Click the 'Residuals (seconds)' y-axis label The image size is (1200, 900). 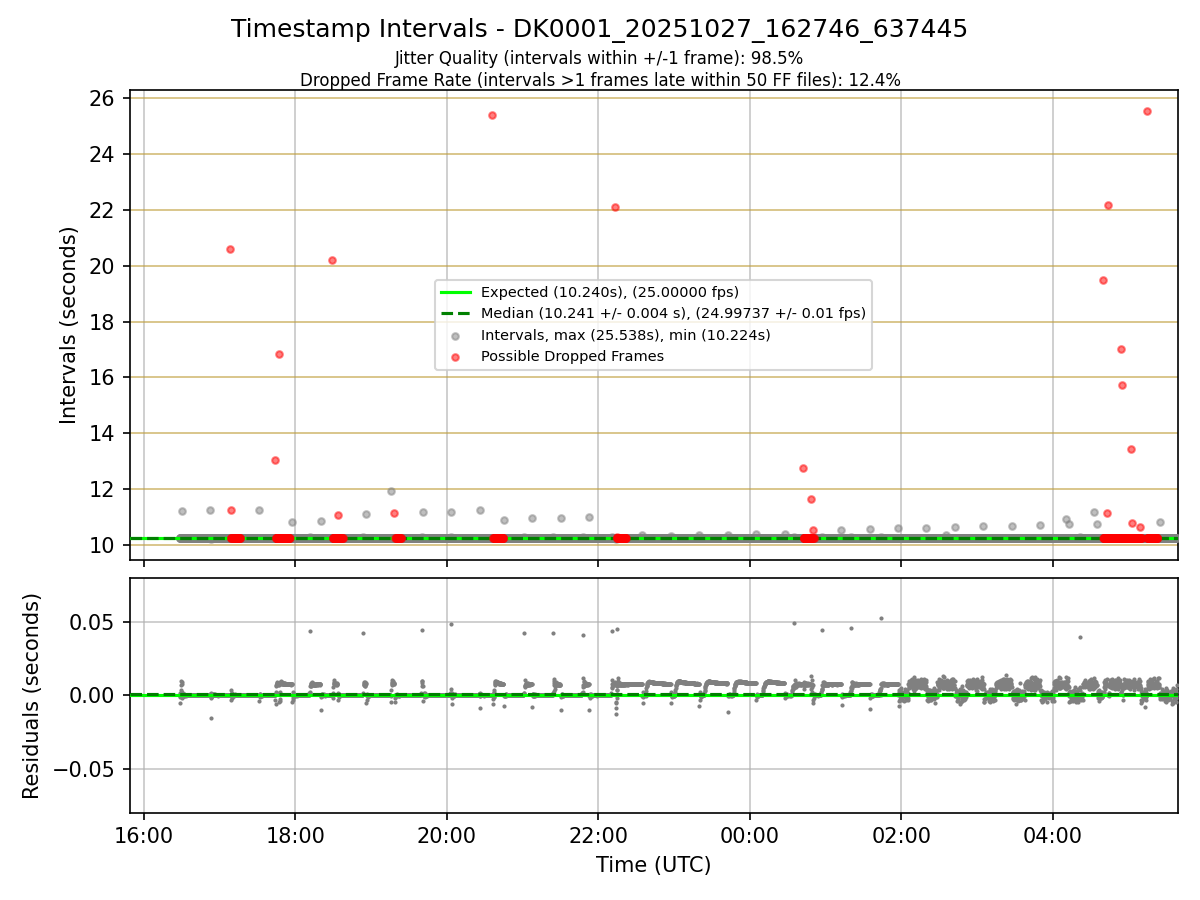coord(32,696)
